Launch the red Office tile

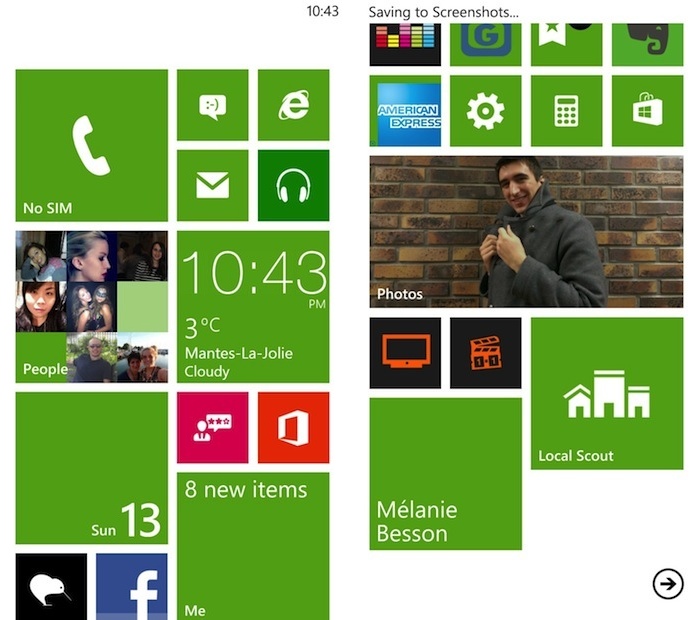click(x=293, y=428)
